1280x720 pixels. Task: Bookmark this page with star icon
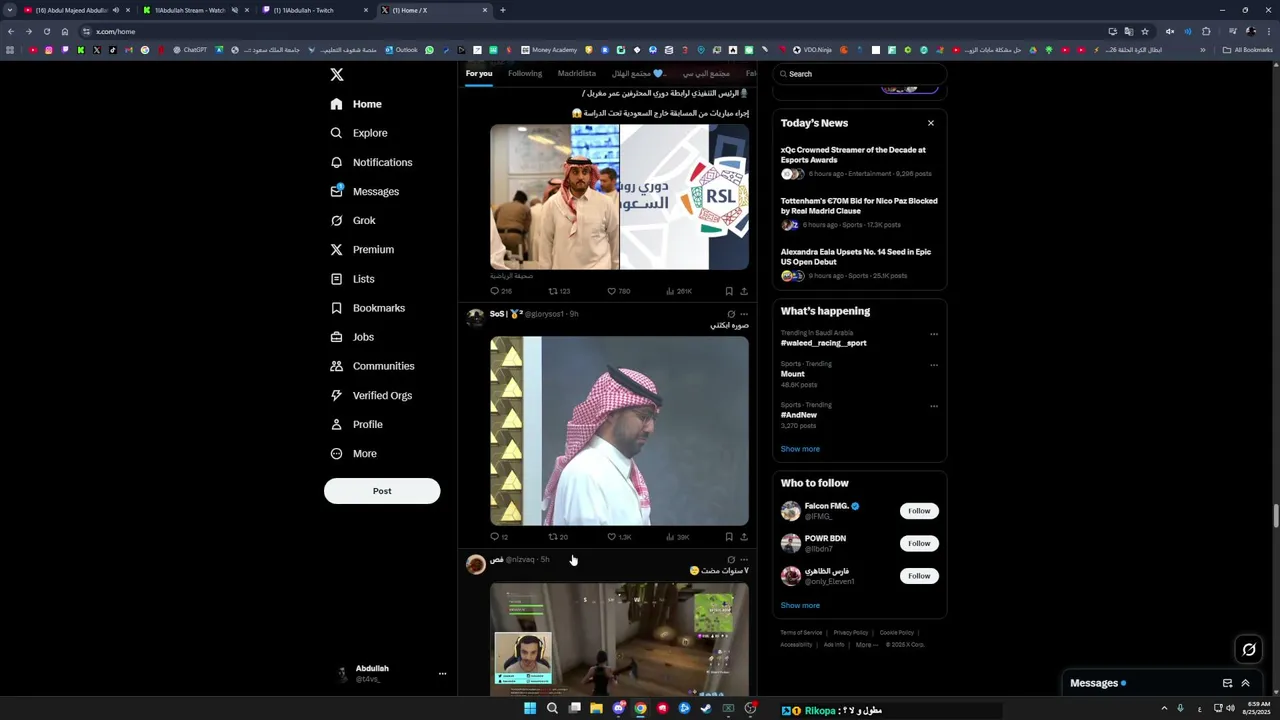coord(1145,31)
